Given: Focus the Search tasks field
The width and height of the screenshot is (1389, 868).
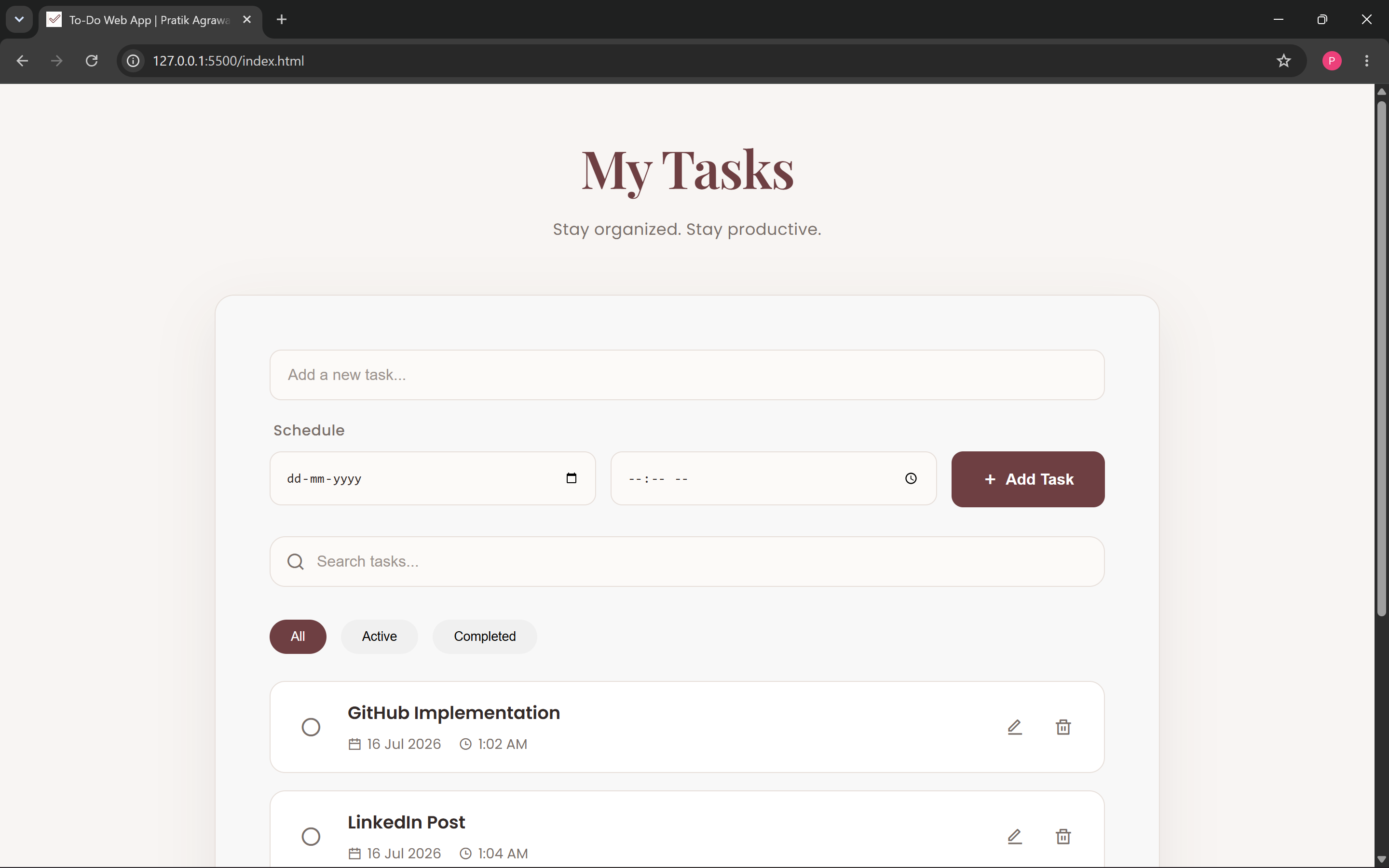Looking at the screenshot, I should 687,561.
